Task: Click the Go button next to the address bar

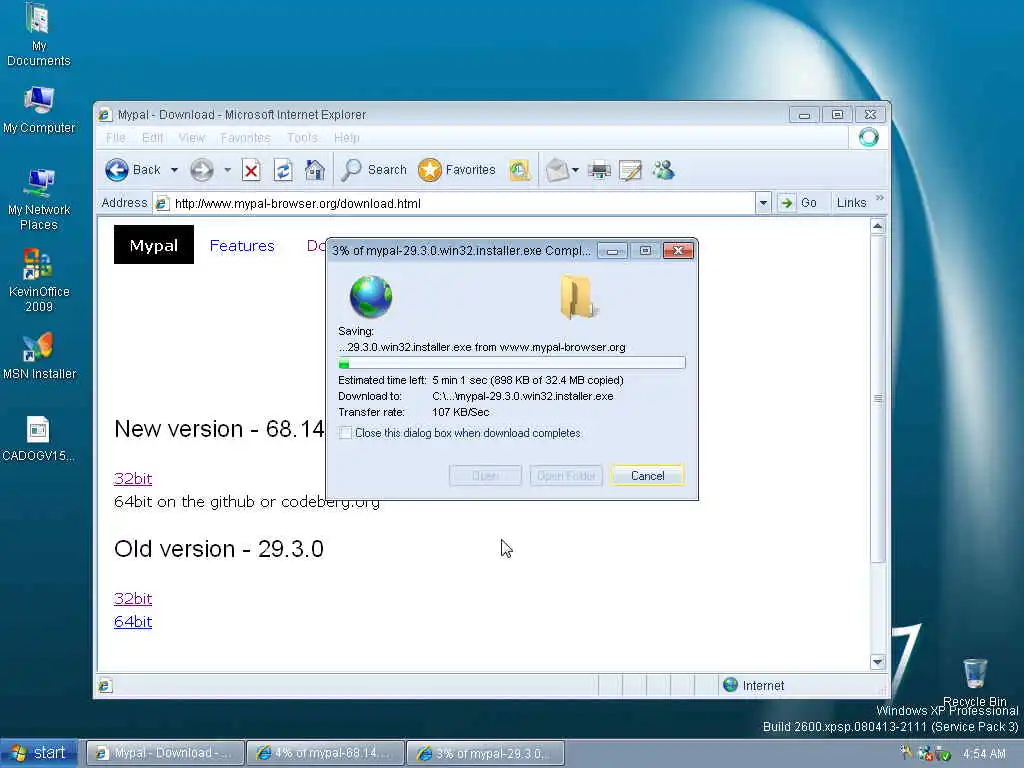Action: (799, 203)
